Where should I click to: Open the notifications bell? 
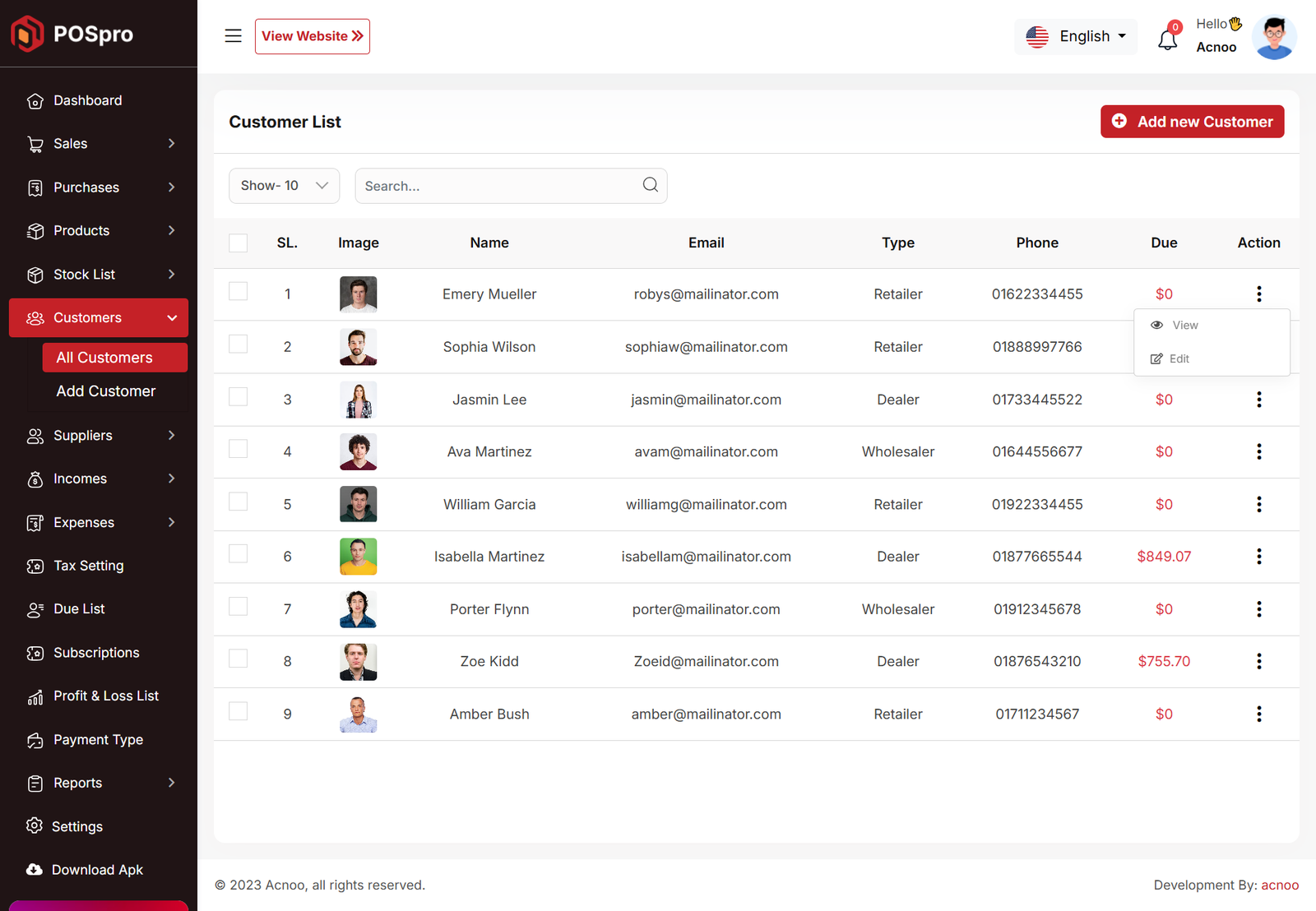[1167, 39]
